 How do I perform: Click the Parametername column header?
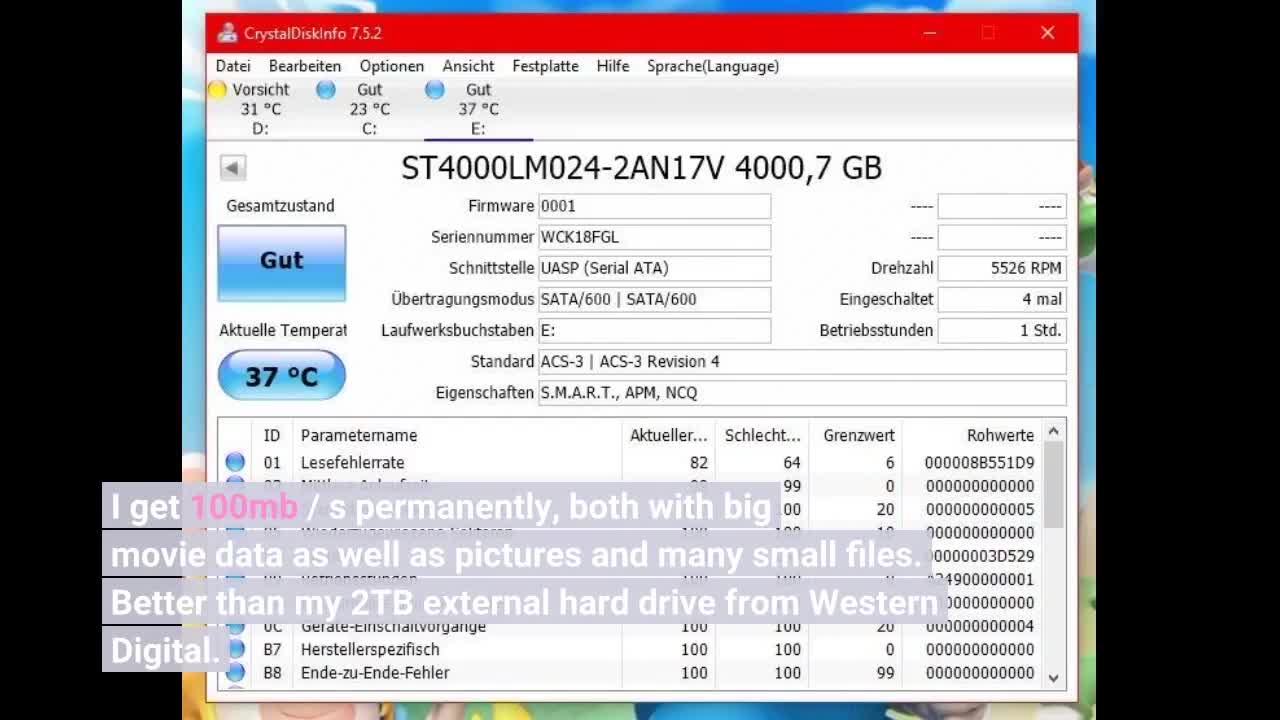pos(456,435)
